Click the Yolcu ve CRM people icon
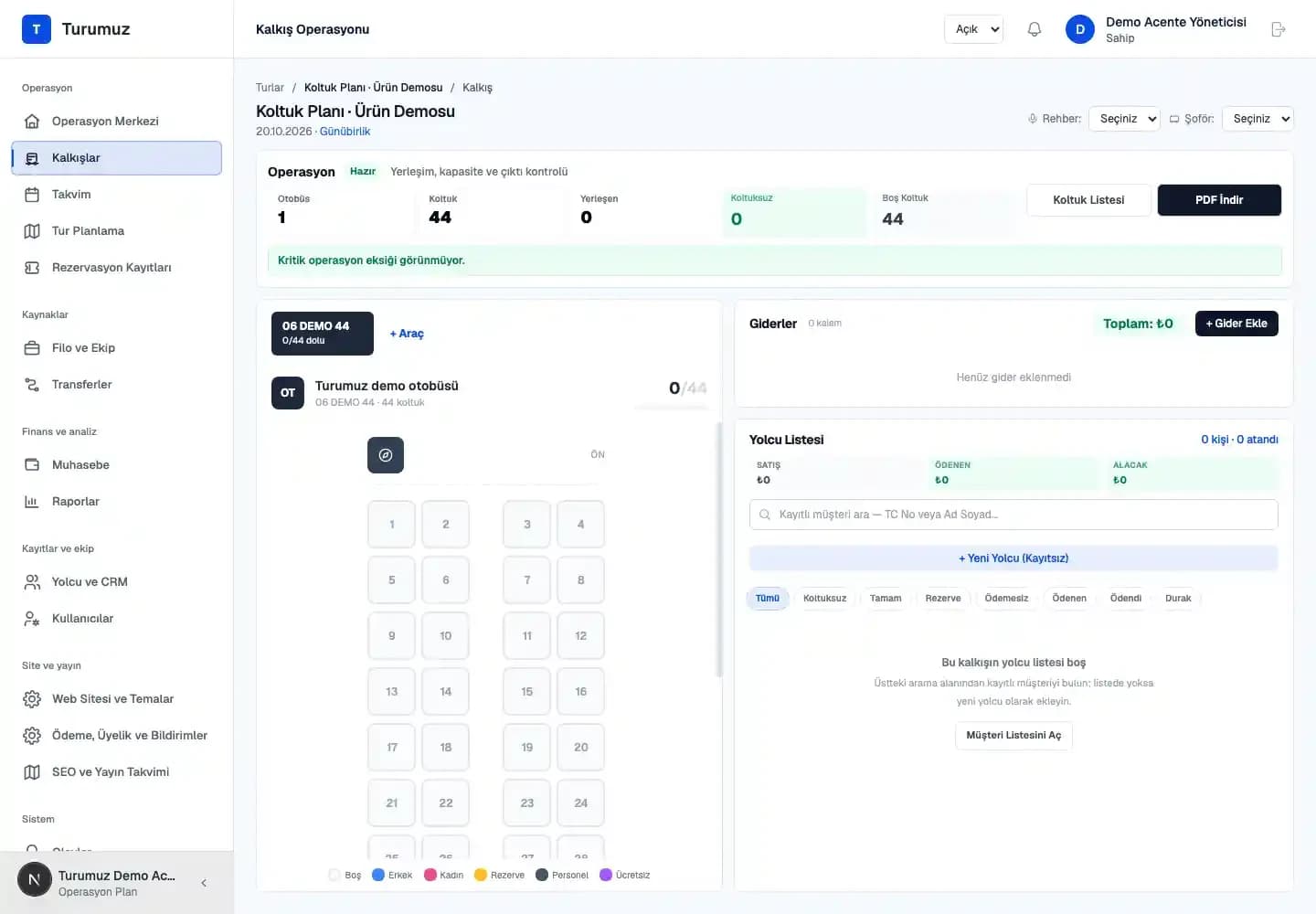 click(x=32, y=582)
